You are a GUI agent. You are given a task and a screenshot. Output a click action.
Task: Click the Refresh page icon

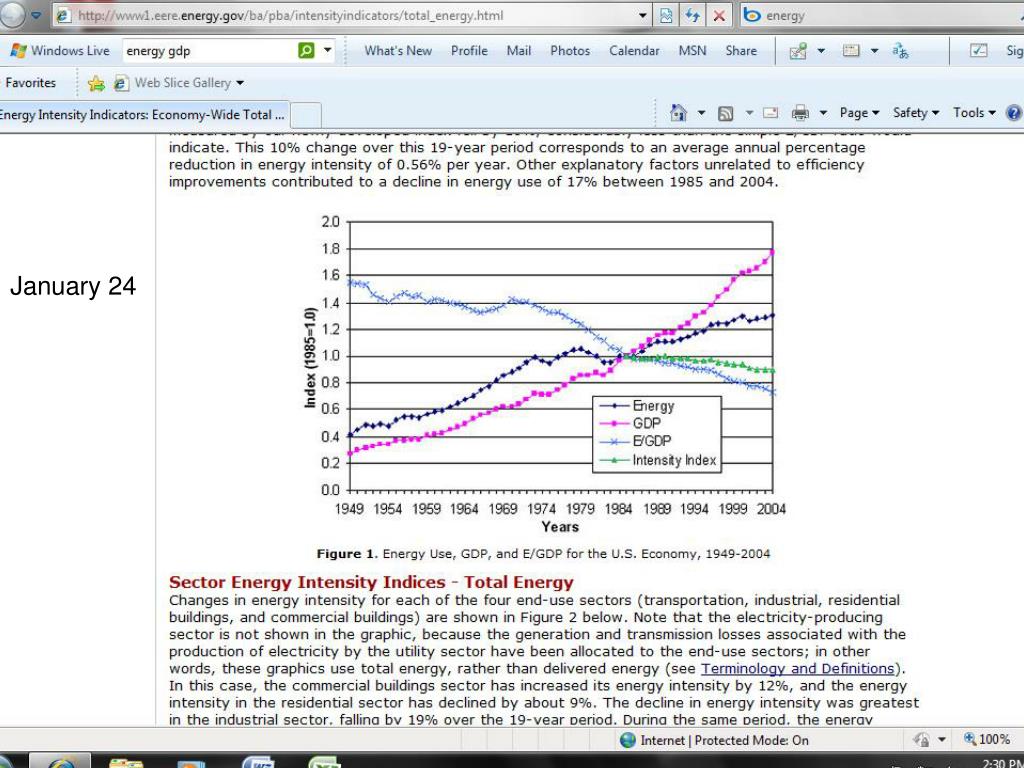(x=692, y=15)
